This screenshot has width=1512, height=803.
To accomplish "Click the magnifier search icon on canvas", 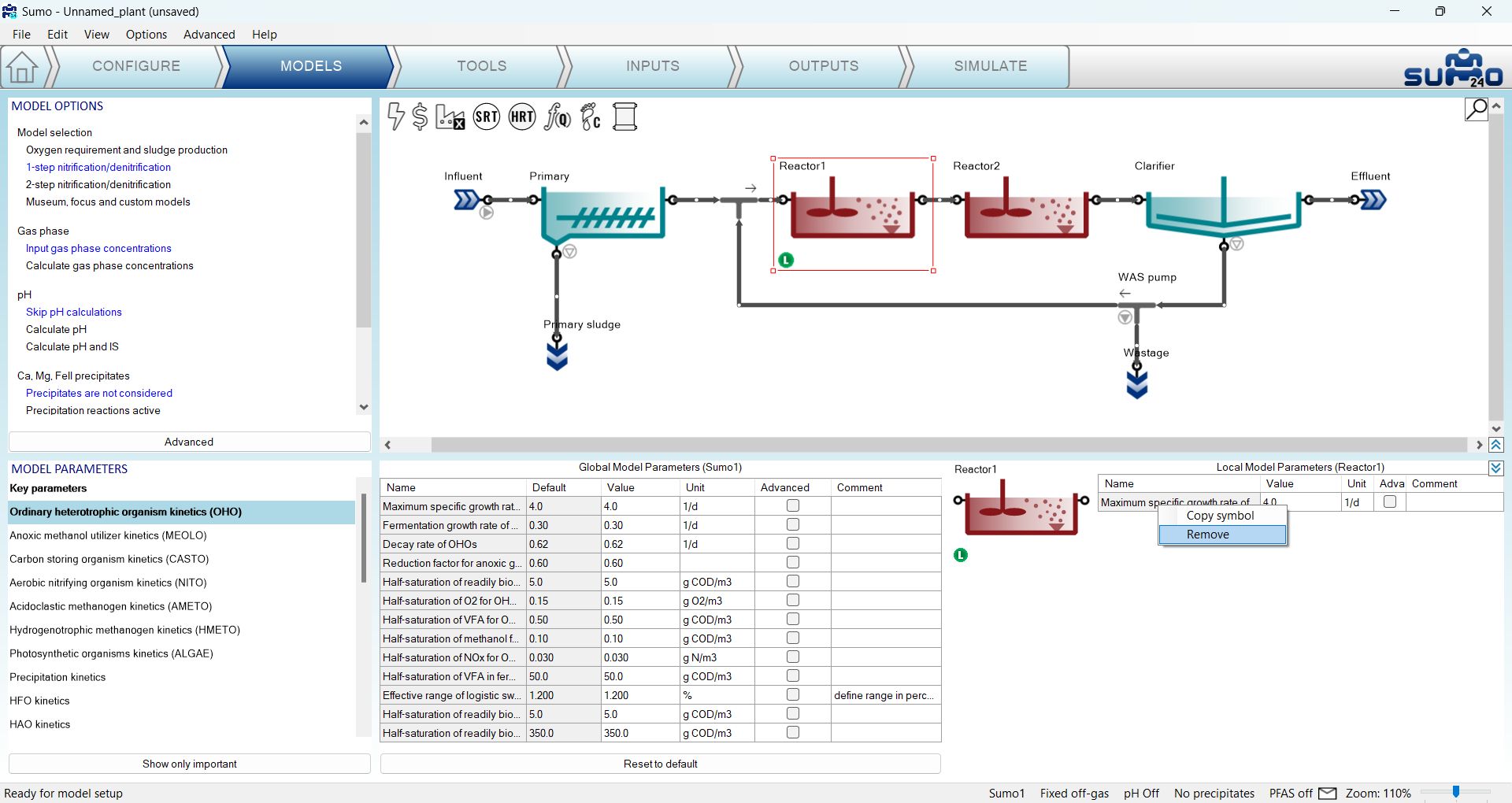I will [x=1476, y=109].
